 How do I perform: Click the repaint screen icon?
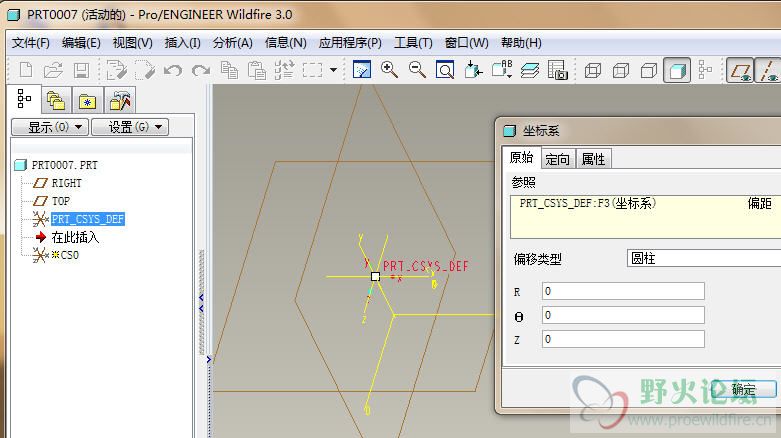click(362, 70)
